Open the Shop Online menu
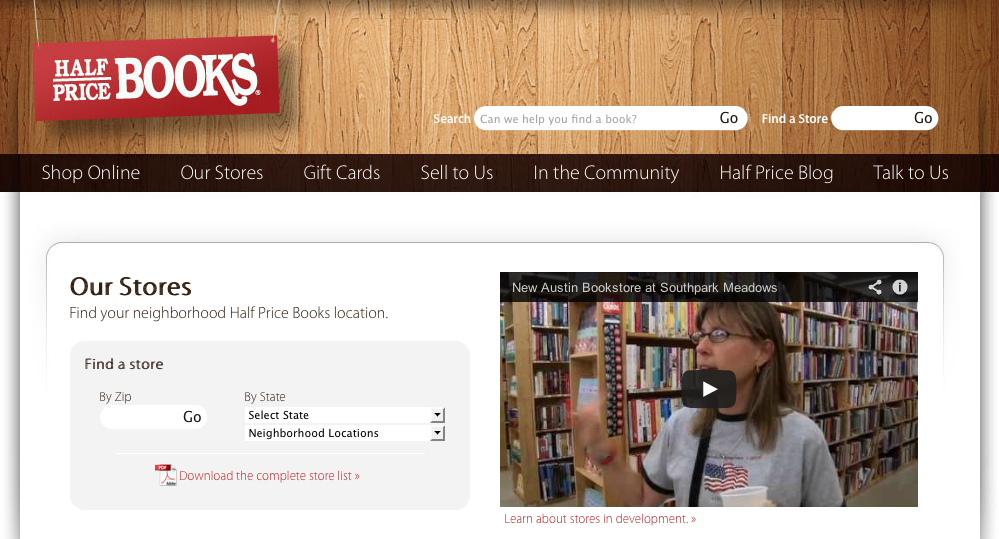The width and height of the screenshot is (999, 539). (x=90, y=173)
